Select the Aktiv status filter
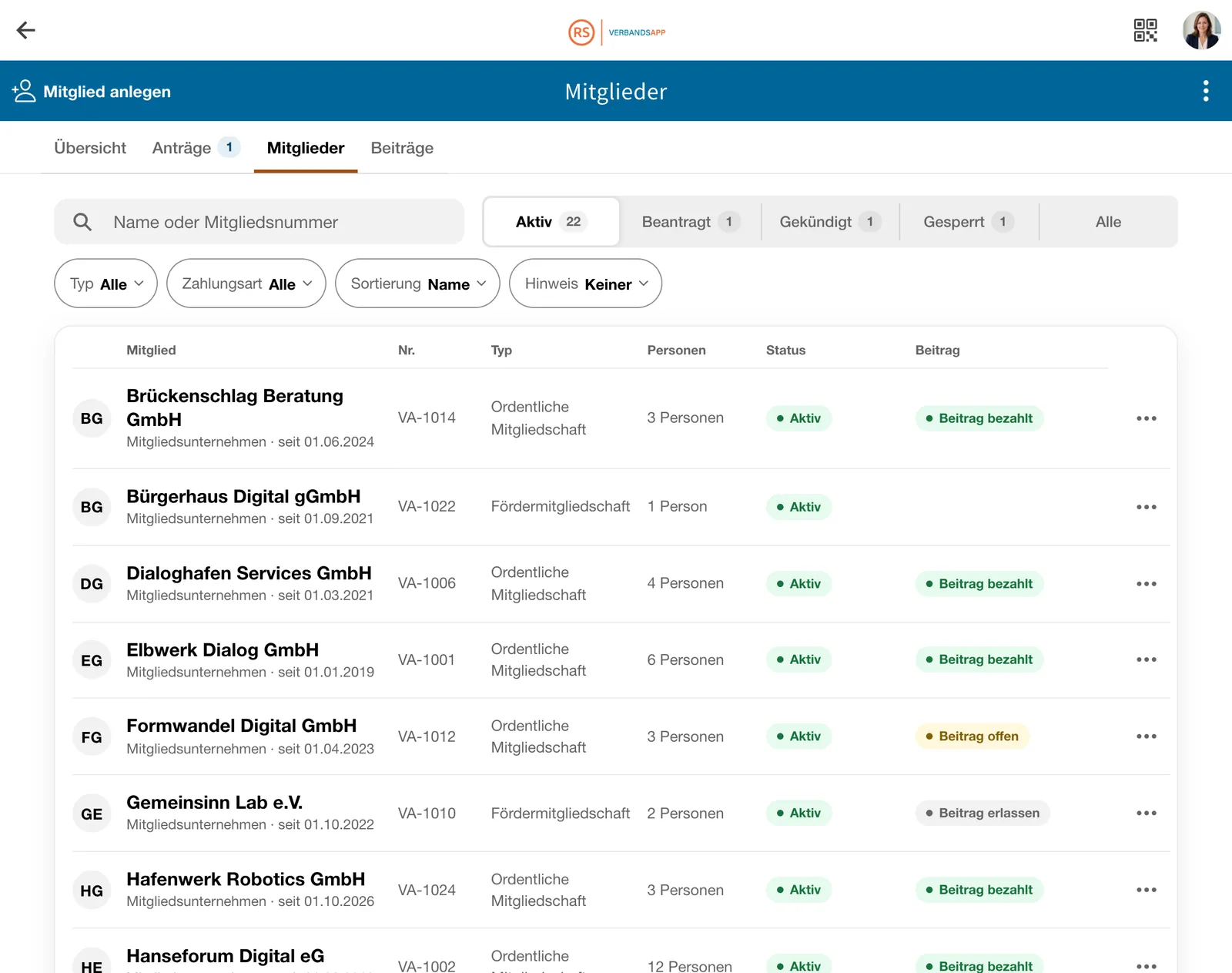 click(x=551, y=222)
